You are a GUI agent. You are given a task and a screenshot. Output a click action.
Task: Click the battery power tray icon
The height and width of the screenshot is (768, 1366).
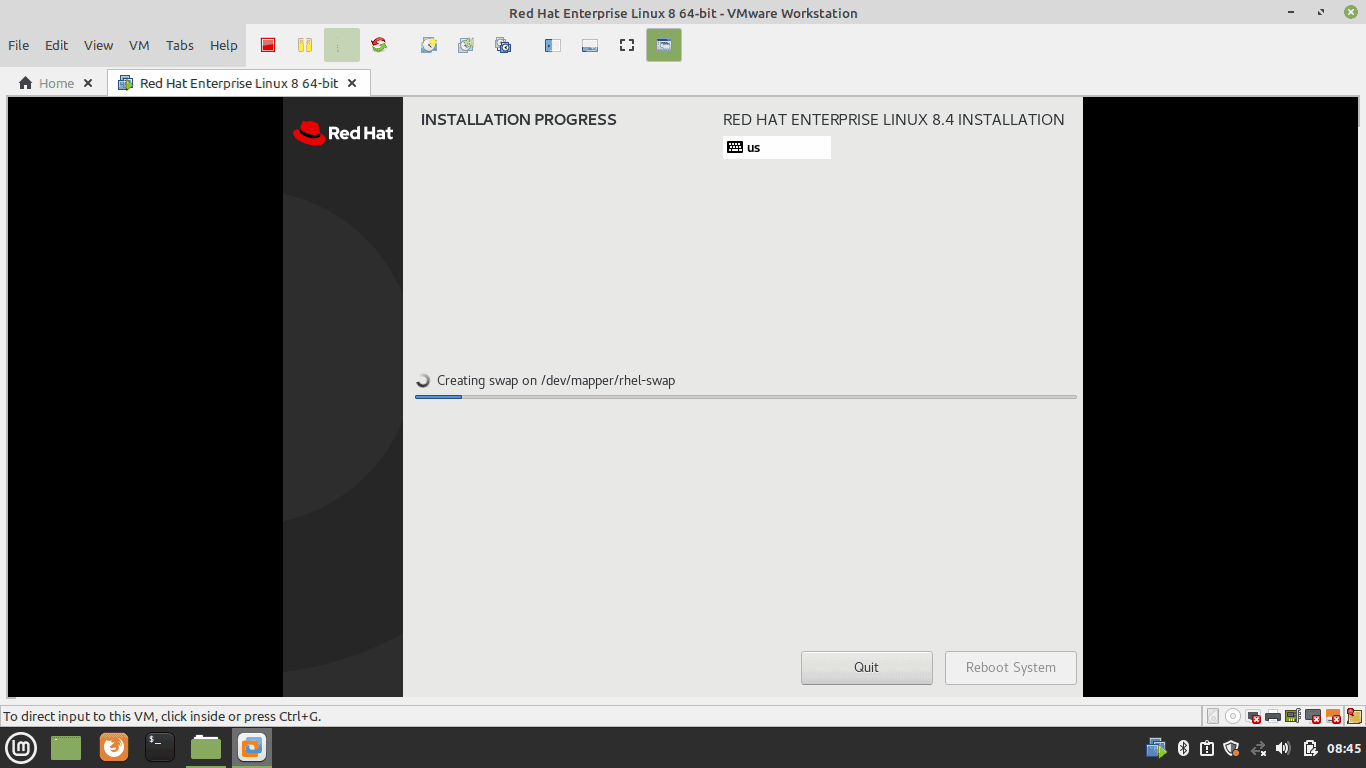pos(1310,748)
